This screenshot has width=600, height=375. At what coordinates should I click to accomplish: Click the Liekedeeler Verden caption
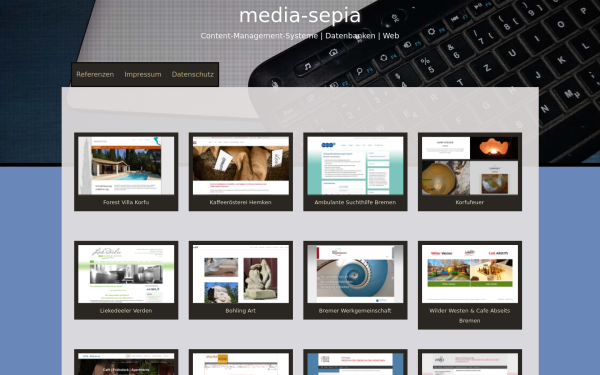click(126, 310)
